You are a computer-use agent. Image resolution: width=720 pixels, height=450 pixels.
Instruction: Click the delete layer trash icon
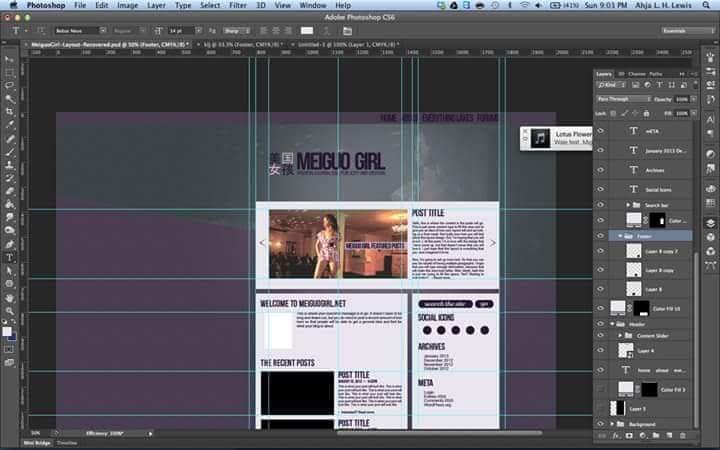point(682,435)
